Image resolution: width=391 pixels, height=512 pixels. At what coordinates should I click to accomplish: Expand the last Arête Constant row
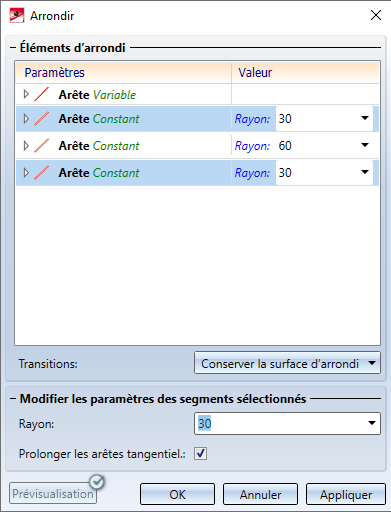[x=26, y=173]
